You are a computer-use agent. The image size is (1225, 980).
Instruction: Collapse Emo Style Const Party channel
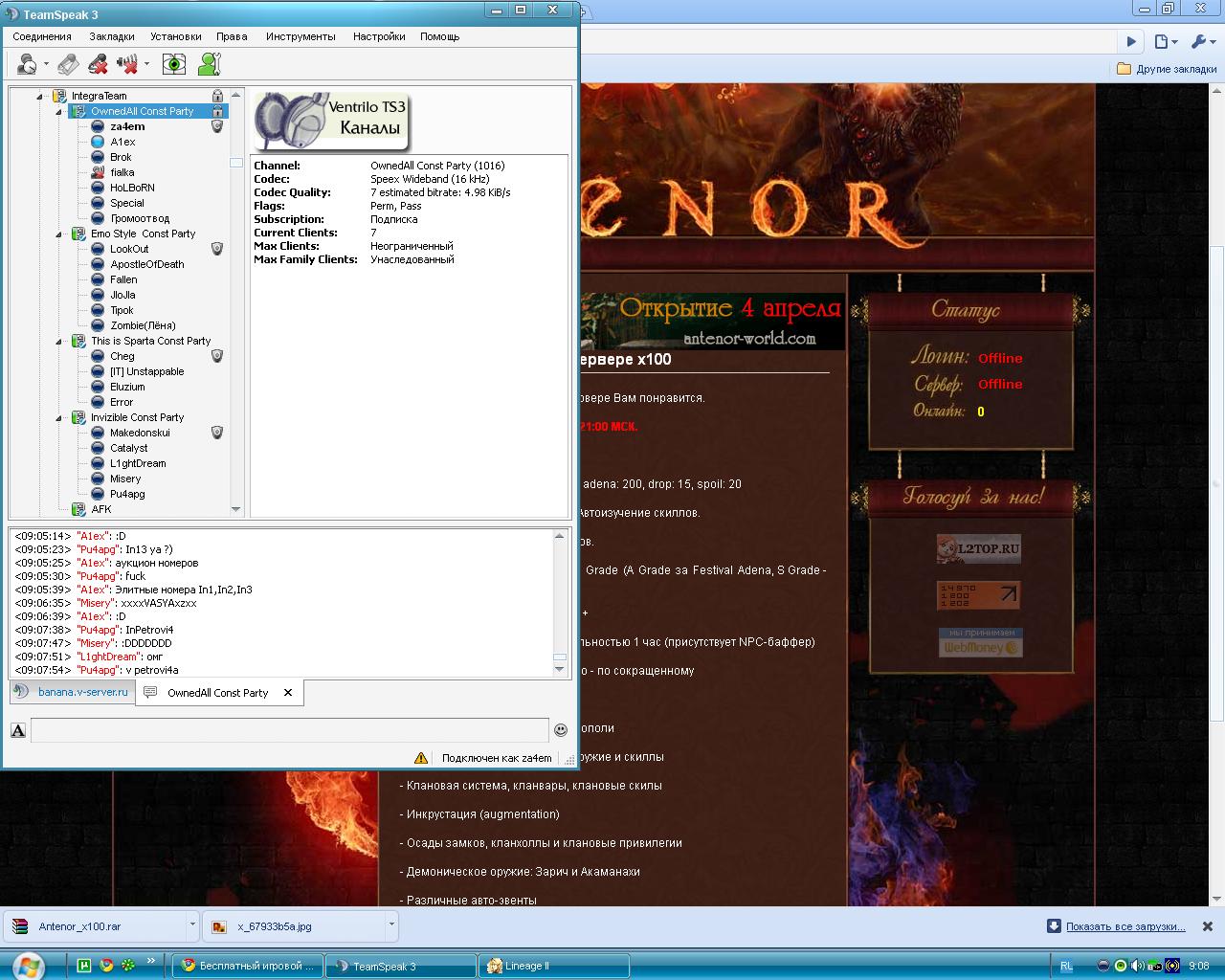pyautogui.click(x=58, y=234)
